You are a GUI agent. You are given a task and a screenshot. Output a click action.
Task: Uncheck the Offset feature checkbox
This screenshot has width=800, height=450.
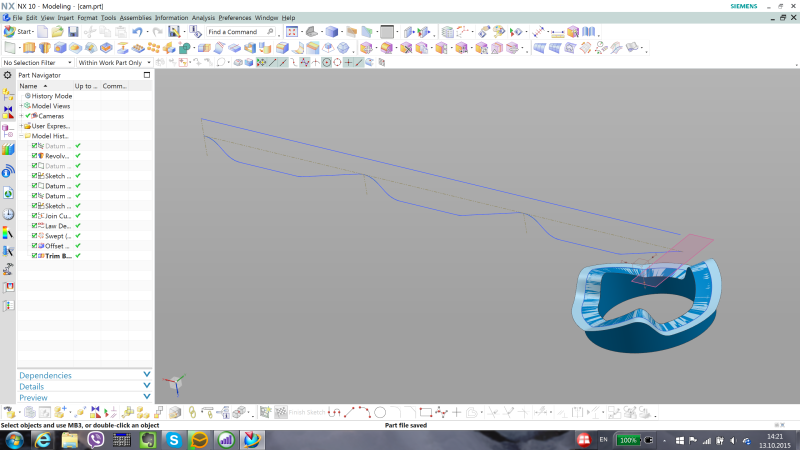click(34, 246)
